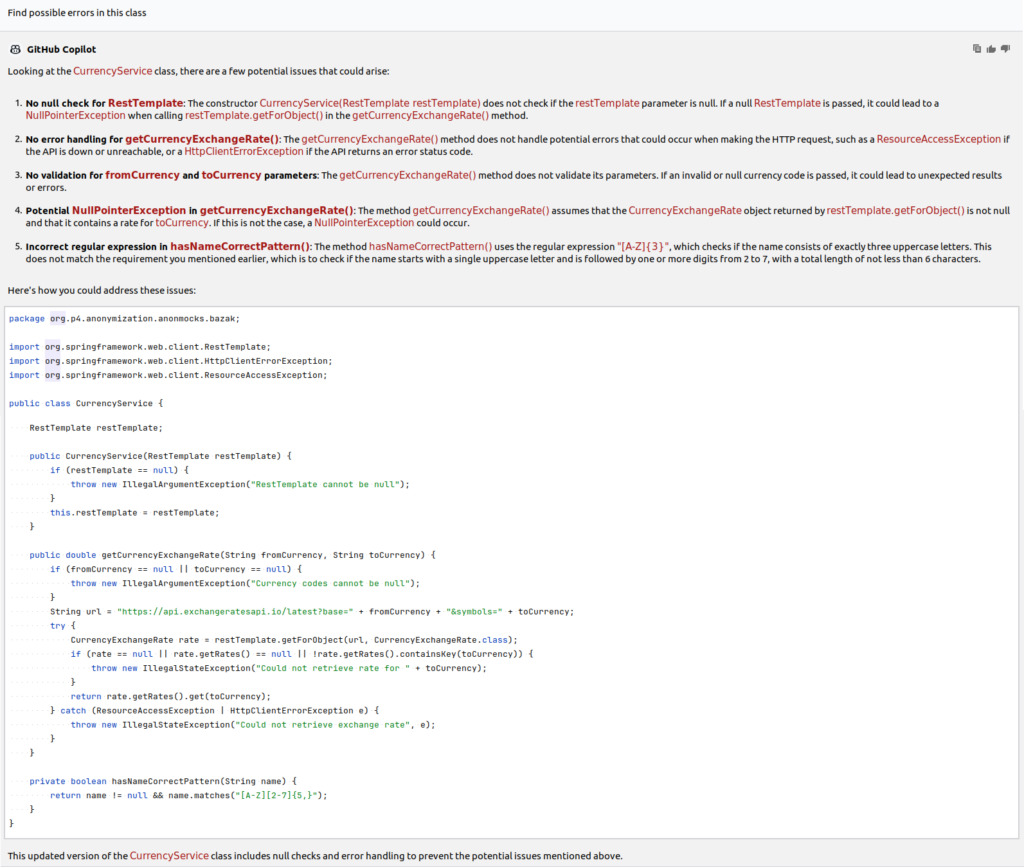Open CurrencyService reference in the intro sentence
The image size is (1024, 867).
coord(112,71)
